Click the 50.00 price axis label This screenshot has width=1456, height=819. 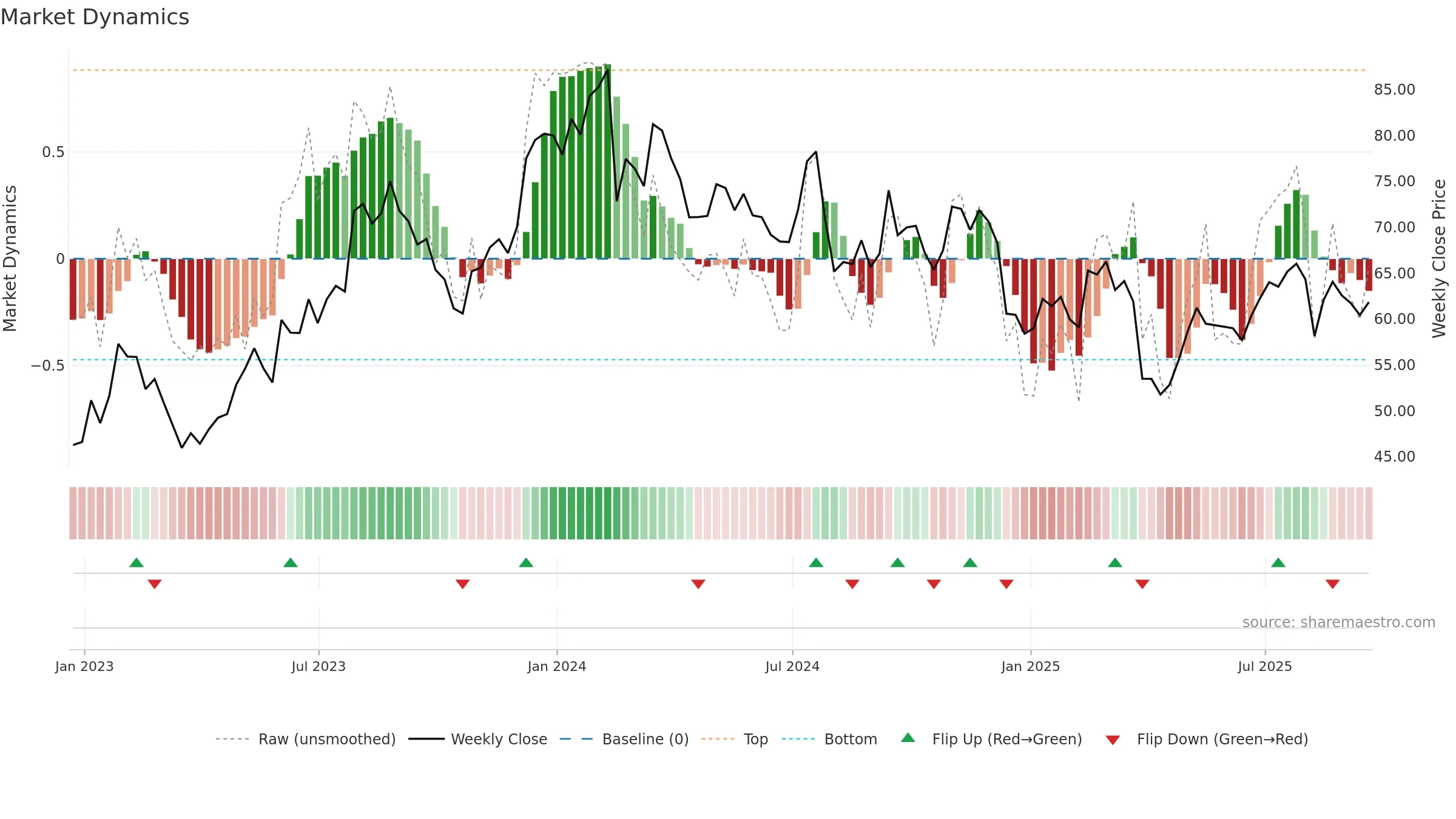pyautogui.click(x=1395, y=411)
